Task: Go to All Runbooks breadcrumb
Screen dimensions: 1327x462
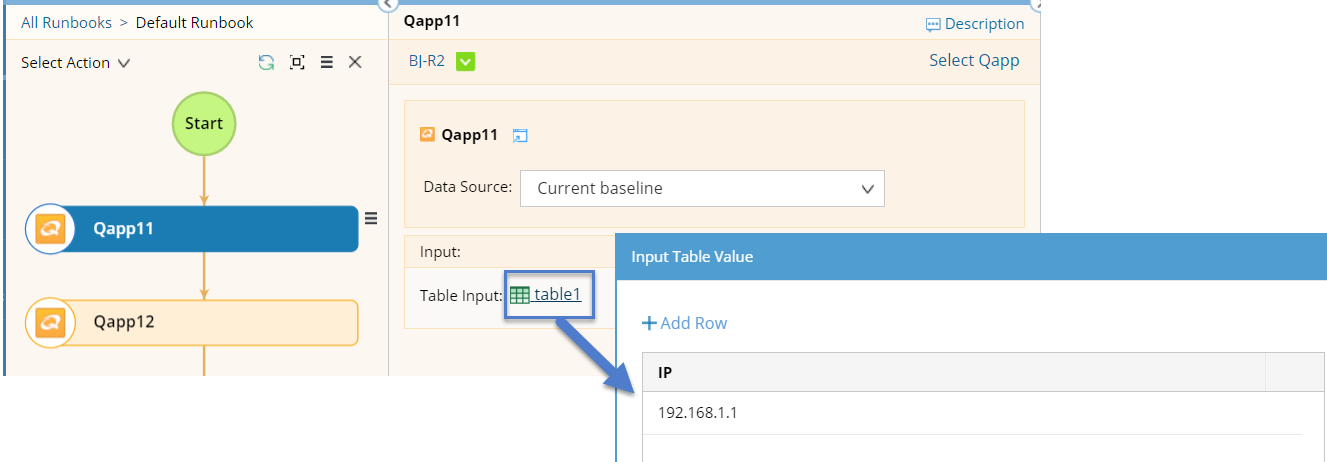Action: [66, 22]
